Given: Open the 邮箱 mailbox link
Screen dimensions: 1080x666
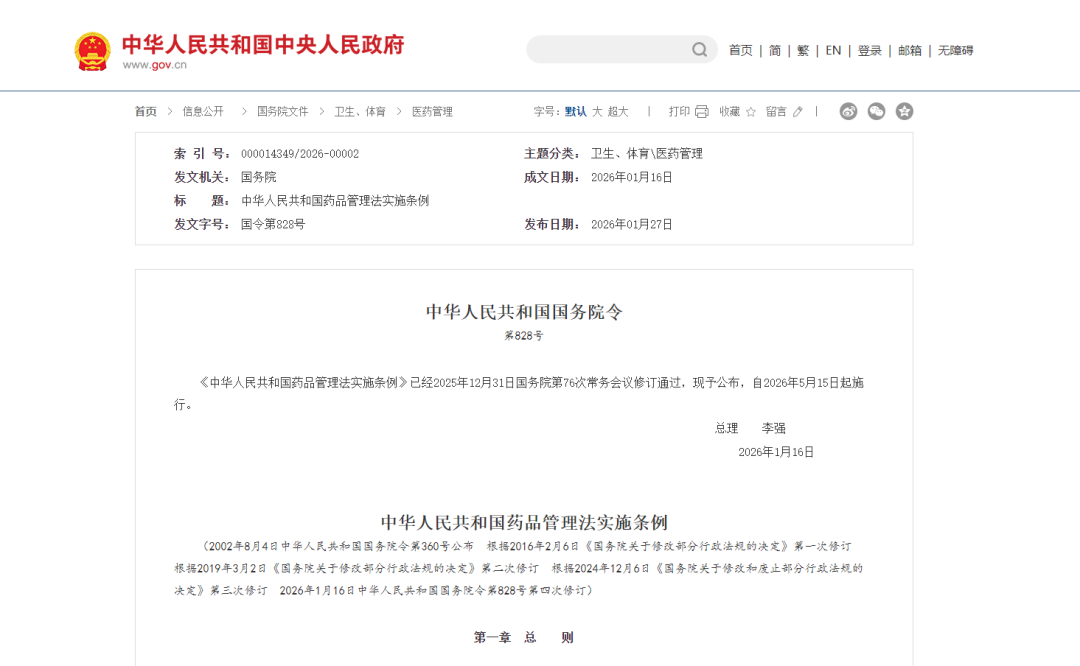Looking at the screenshot, I should (910, 51).
